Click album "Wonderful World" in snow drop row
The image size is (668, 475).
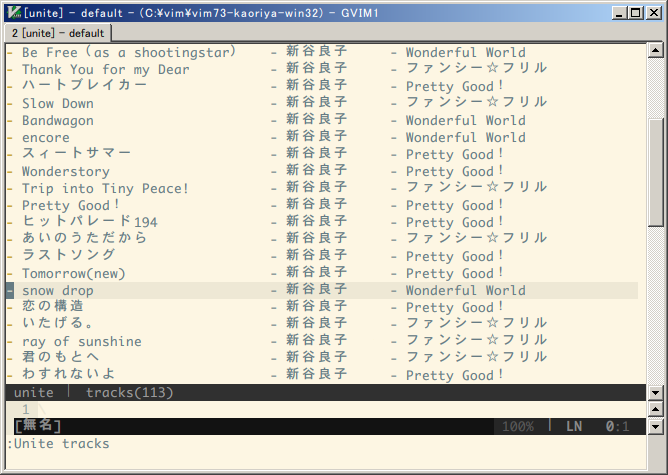click(466, 291)
